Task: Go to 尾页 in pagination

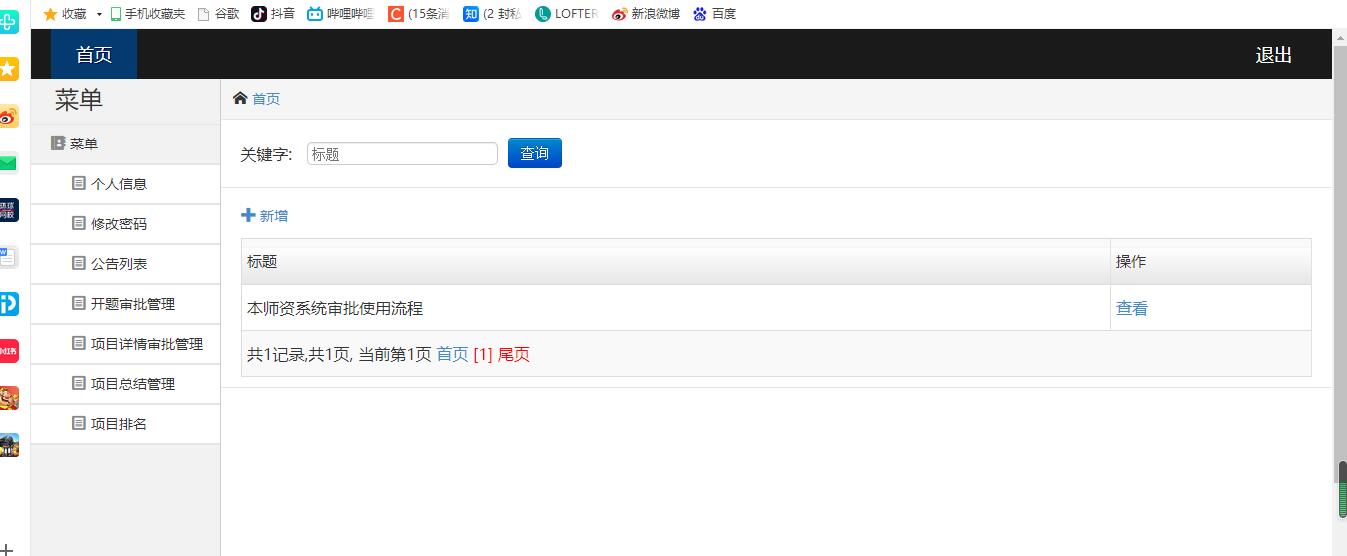Action: (514, 354)
